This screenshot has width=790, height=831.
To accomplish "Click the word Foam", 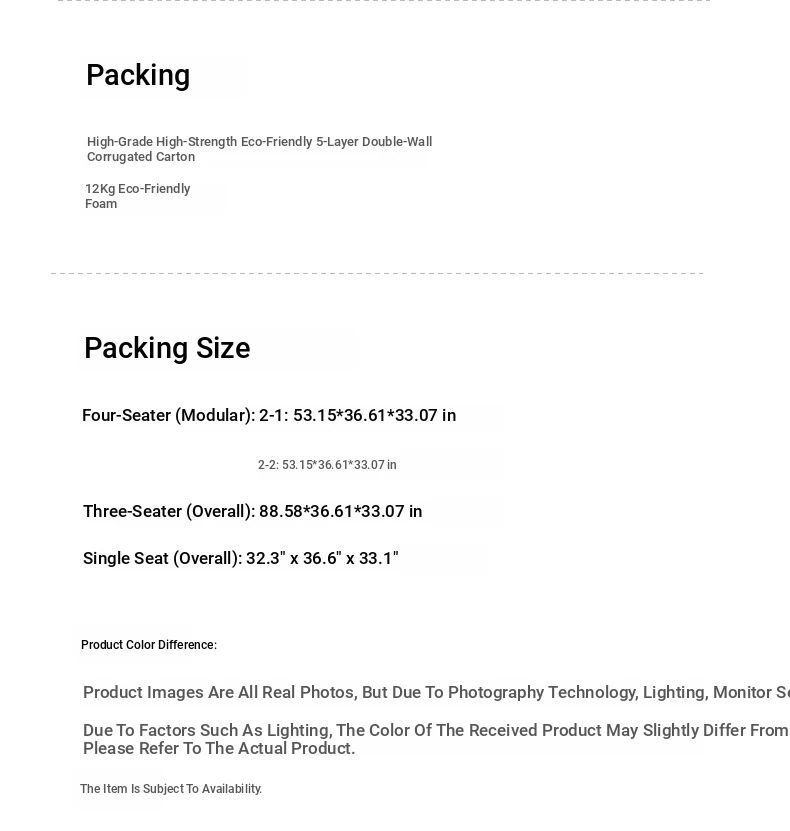I will 101,204.
